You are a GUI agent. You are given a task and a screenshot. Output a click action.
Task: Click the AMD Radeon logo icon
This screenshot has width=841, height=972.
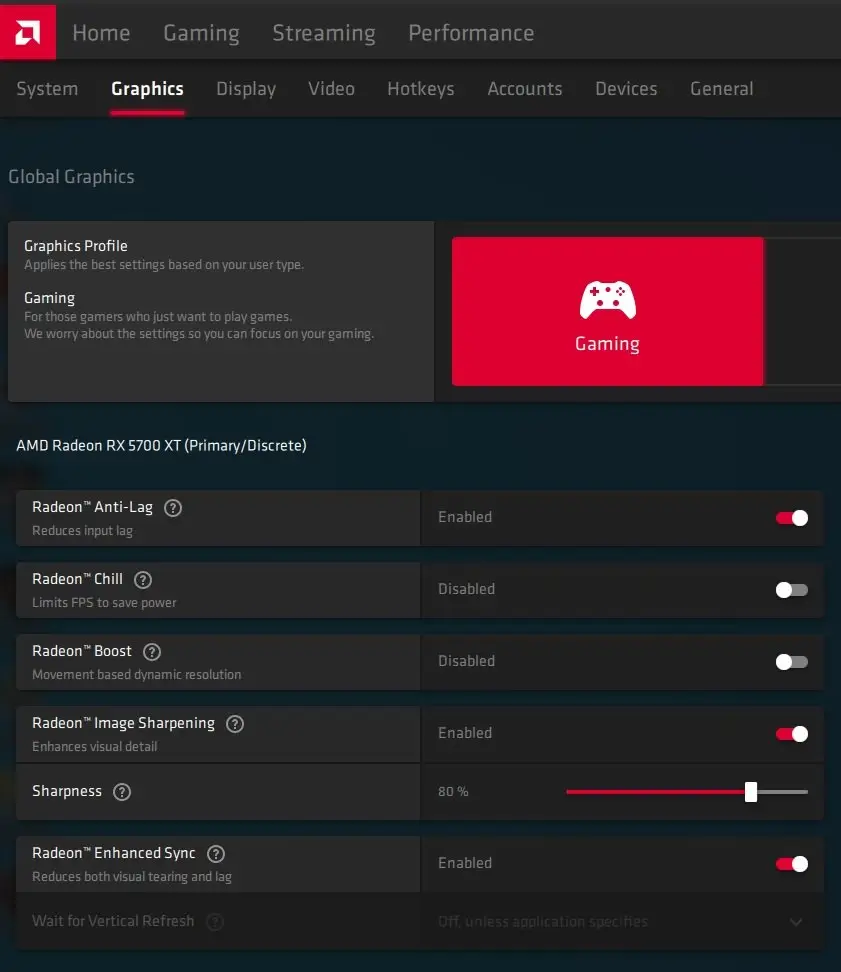tap(27, 31)
